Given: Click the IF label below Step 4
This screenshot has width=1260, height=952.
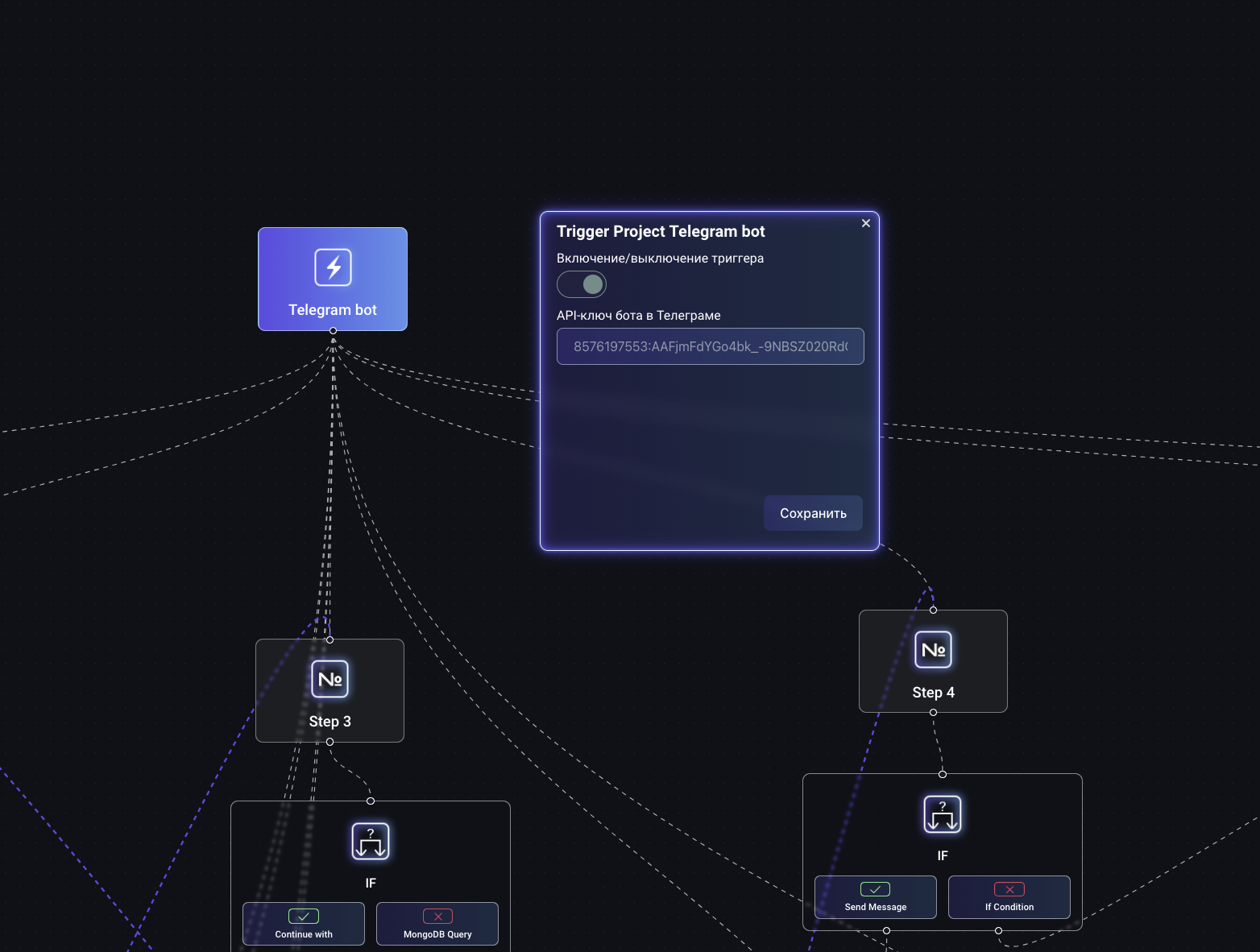Looking at the screenshot, I should click(943, 856).
